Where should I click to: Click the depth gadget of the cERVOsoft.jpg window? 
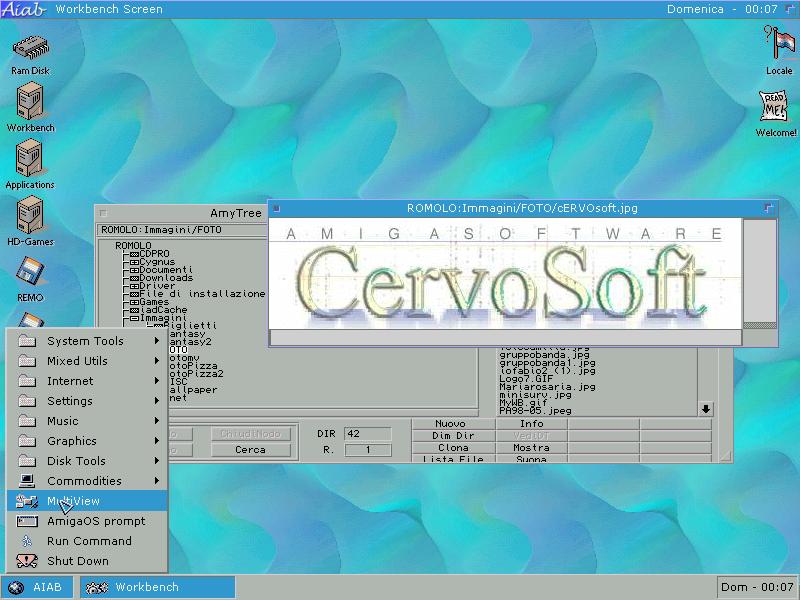(768, 208)
